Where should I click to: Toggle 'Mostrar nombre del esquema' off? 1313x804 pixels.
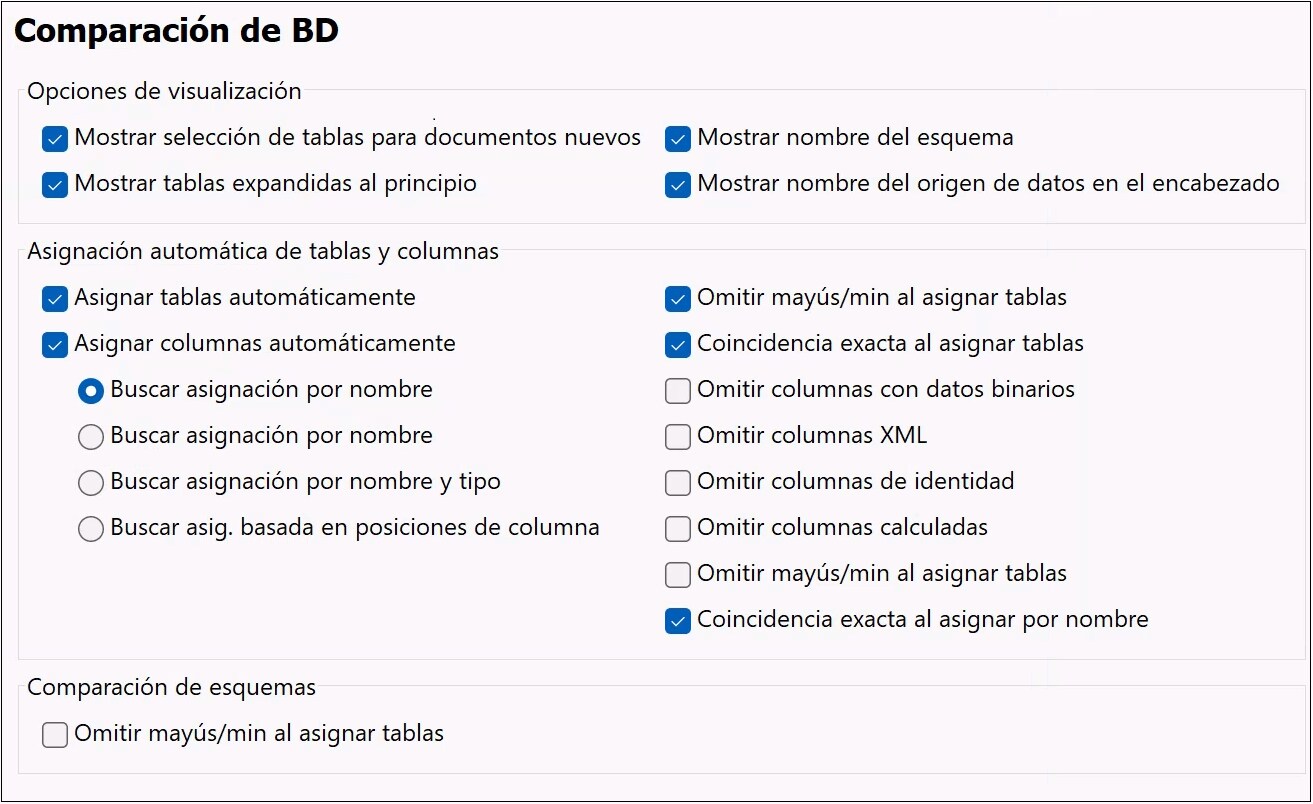(x=678, y=139)
